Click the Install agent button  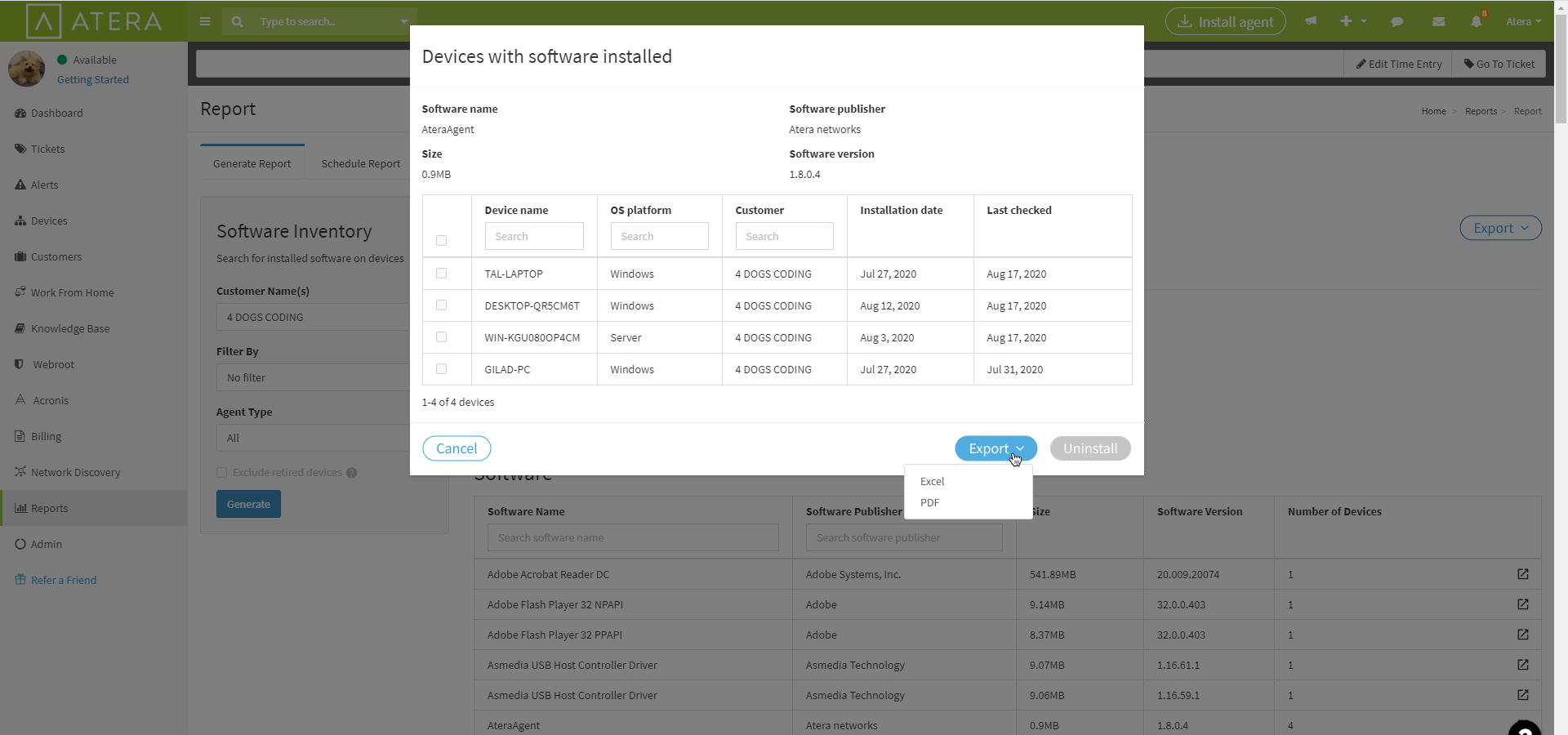coord(1226,21)
